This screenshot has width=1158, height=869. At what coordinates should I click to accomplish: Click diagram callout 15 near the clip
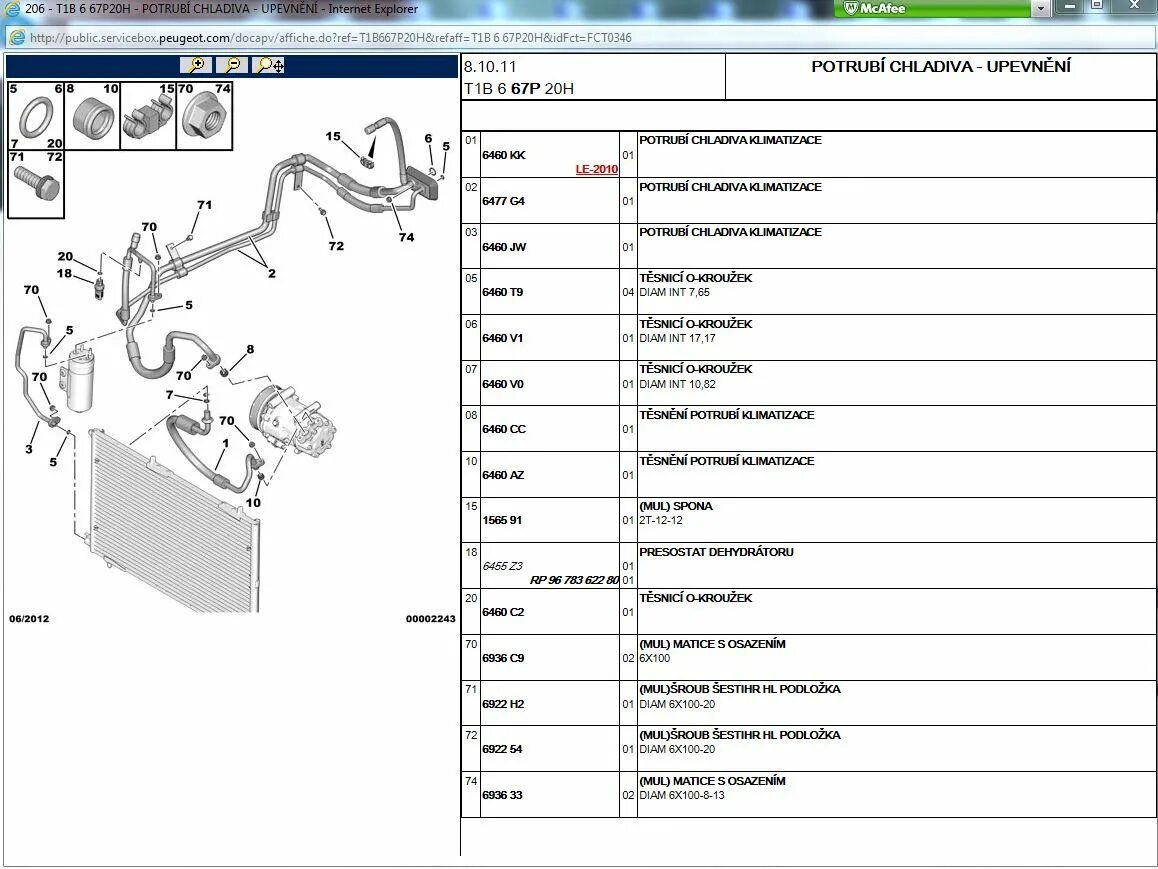coord(333,136)
